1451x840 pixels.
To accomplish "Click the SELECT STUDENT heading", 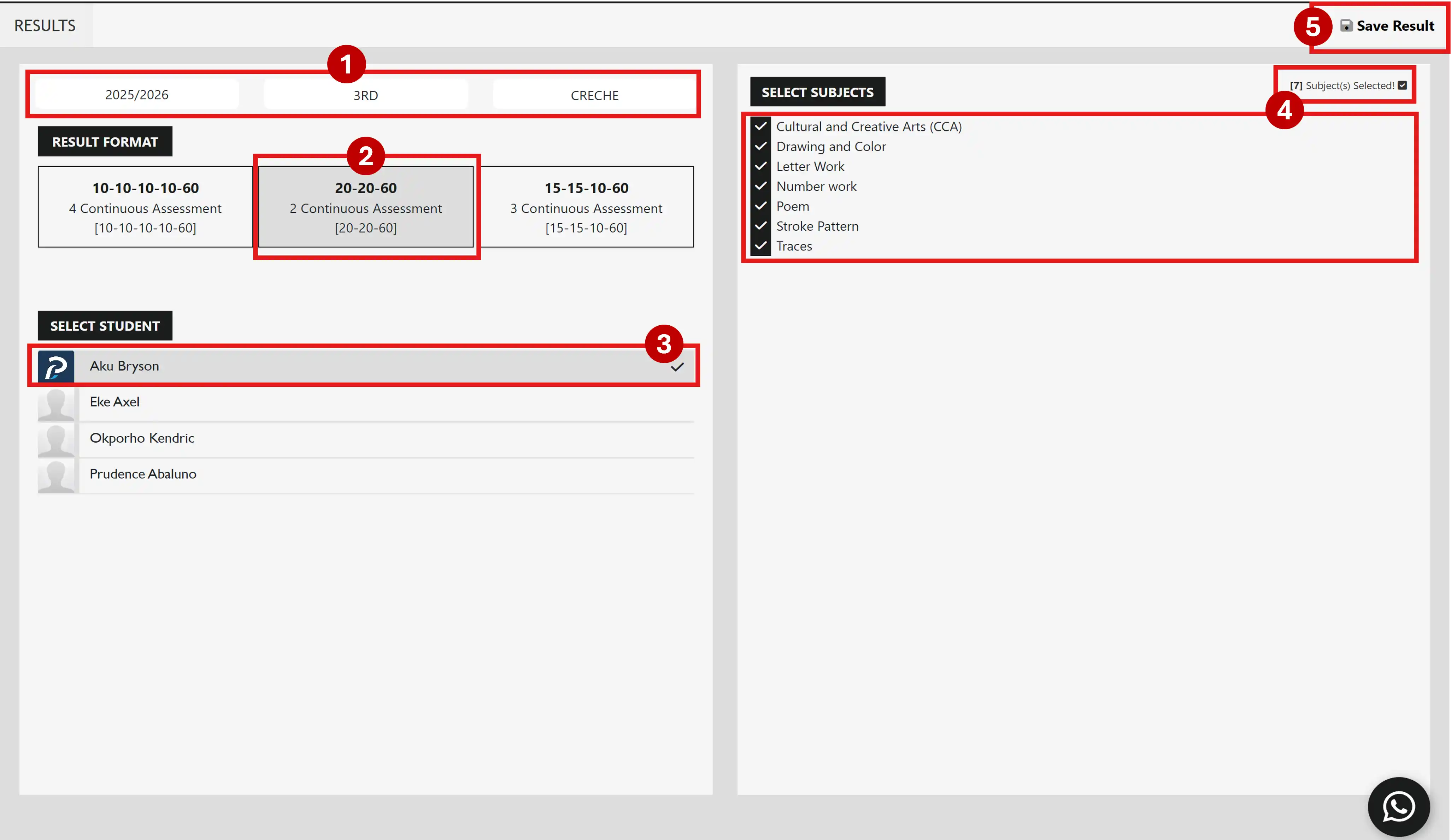I will click(105, 326).
